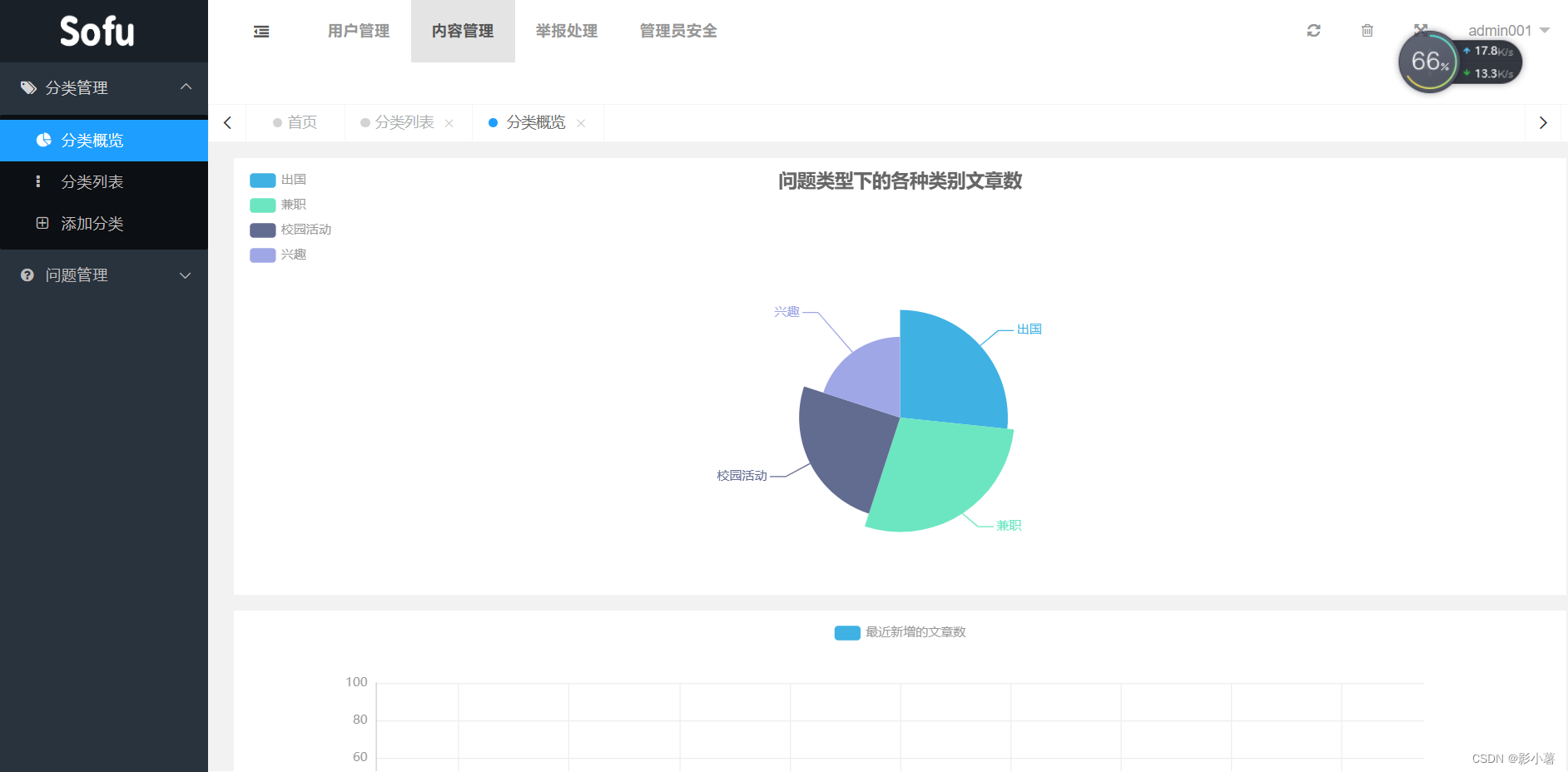Click the pie chart icon beside 分类概览
The width and height of the screenshot is (1568, 772).
click(x=44, y=140)
